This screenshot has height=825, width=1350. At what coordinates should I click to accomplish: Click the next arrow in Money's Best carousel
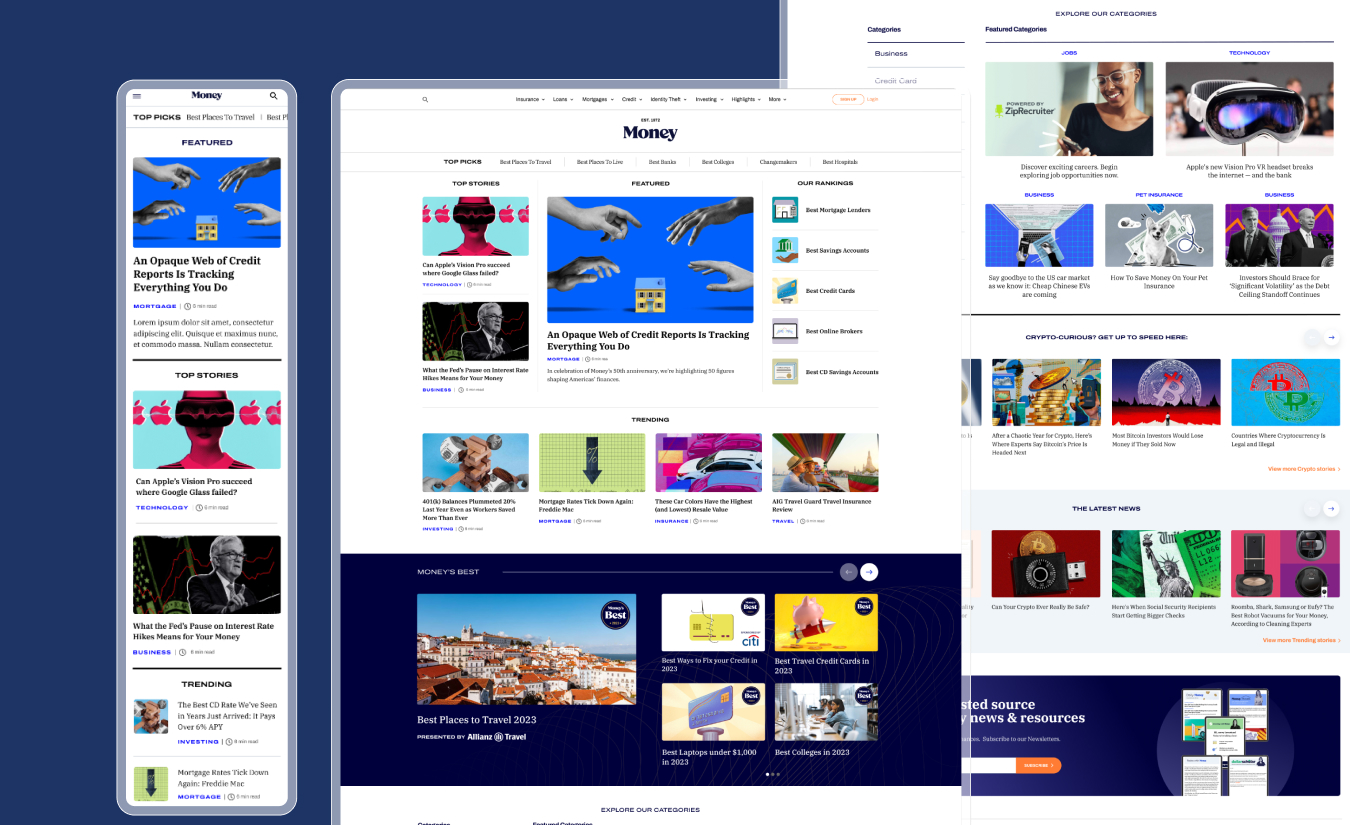click(x=869, y=572)
